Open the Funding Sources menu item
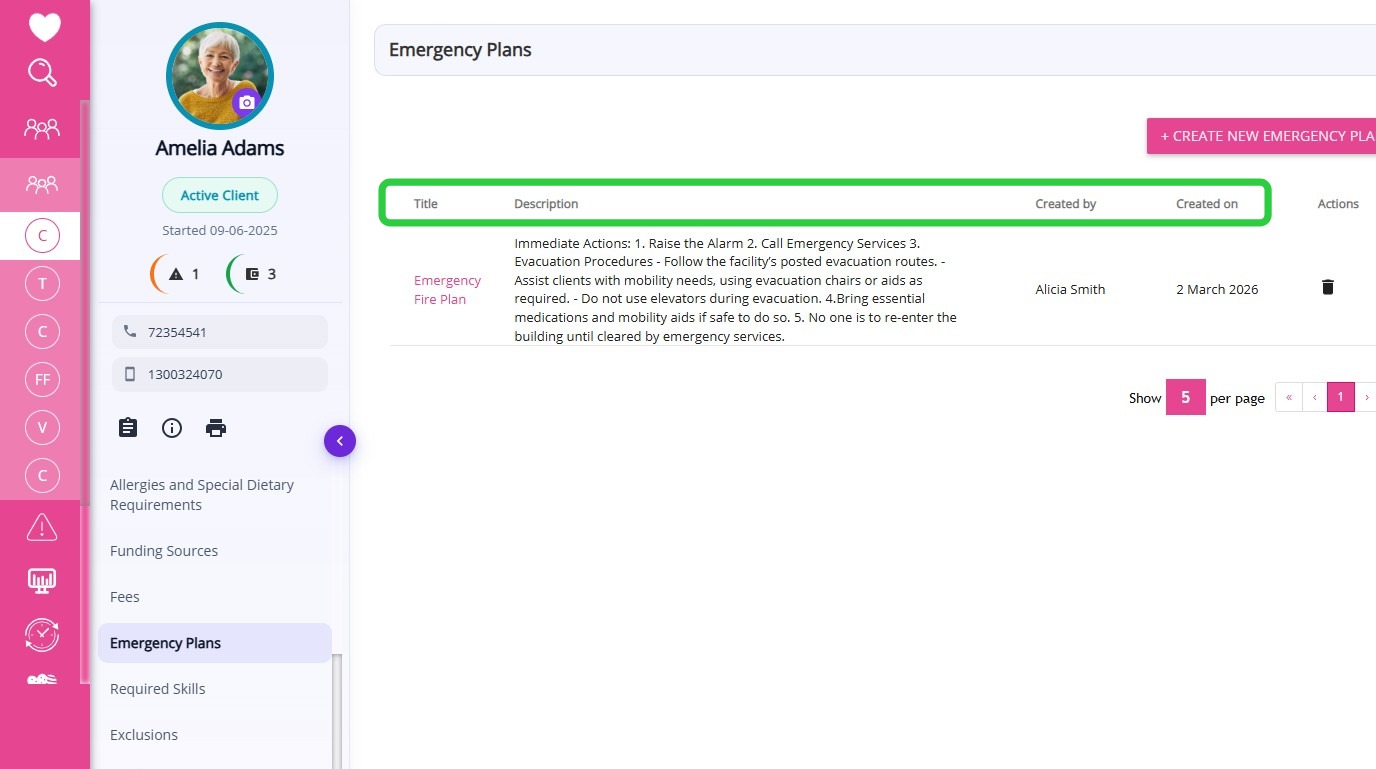This screenshot has height=769, width=1376. pyautogui.click(x=164, y=551)
